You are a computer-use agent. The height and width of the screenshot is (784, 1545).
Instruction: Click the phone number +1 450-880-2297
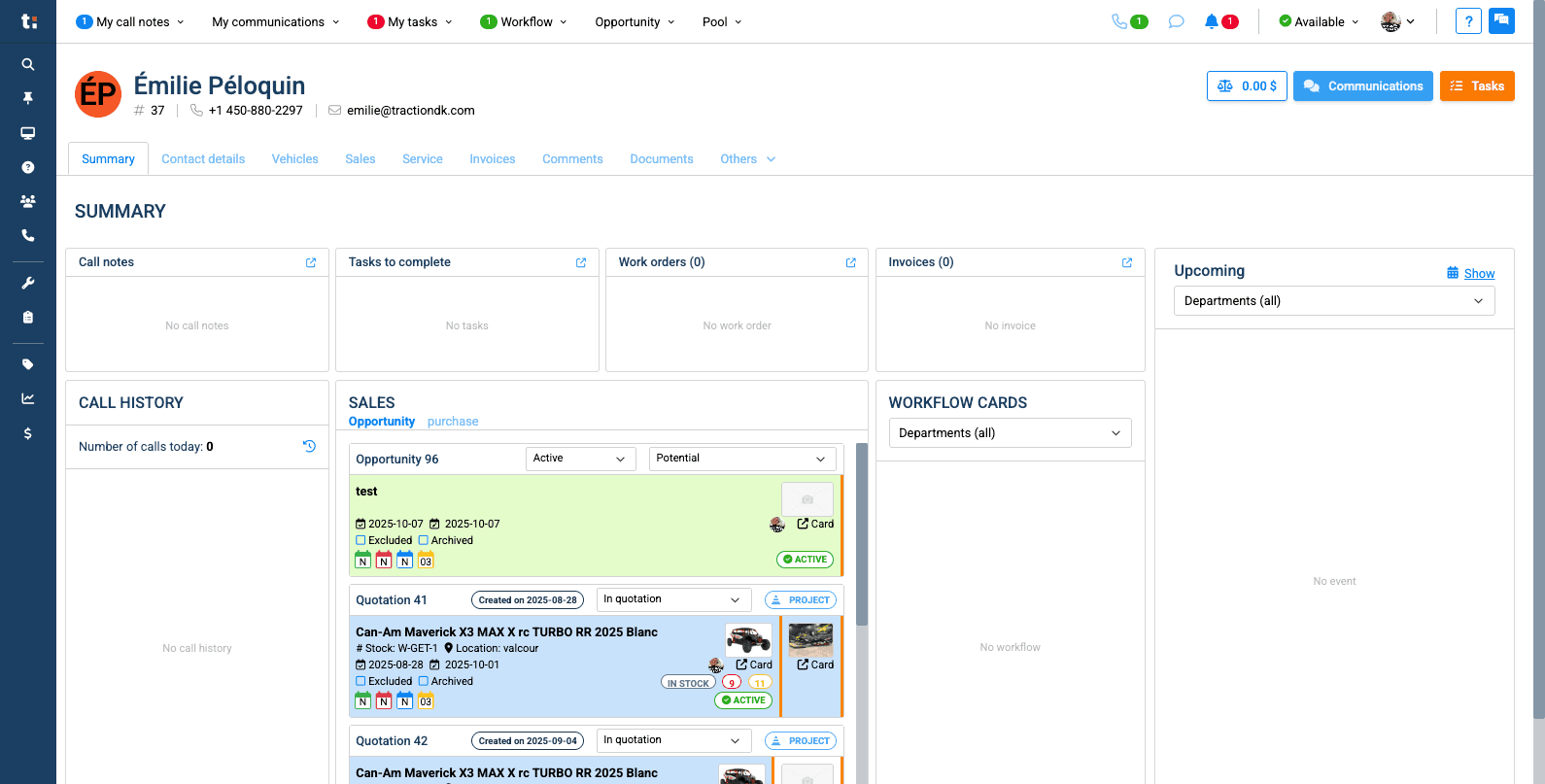[x=256, y=111]
